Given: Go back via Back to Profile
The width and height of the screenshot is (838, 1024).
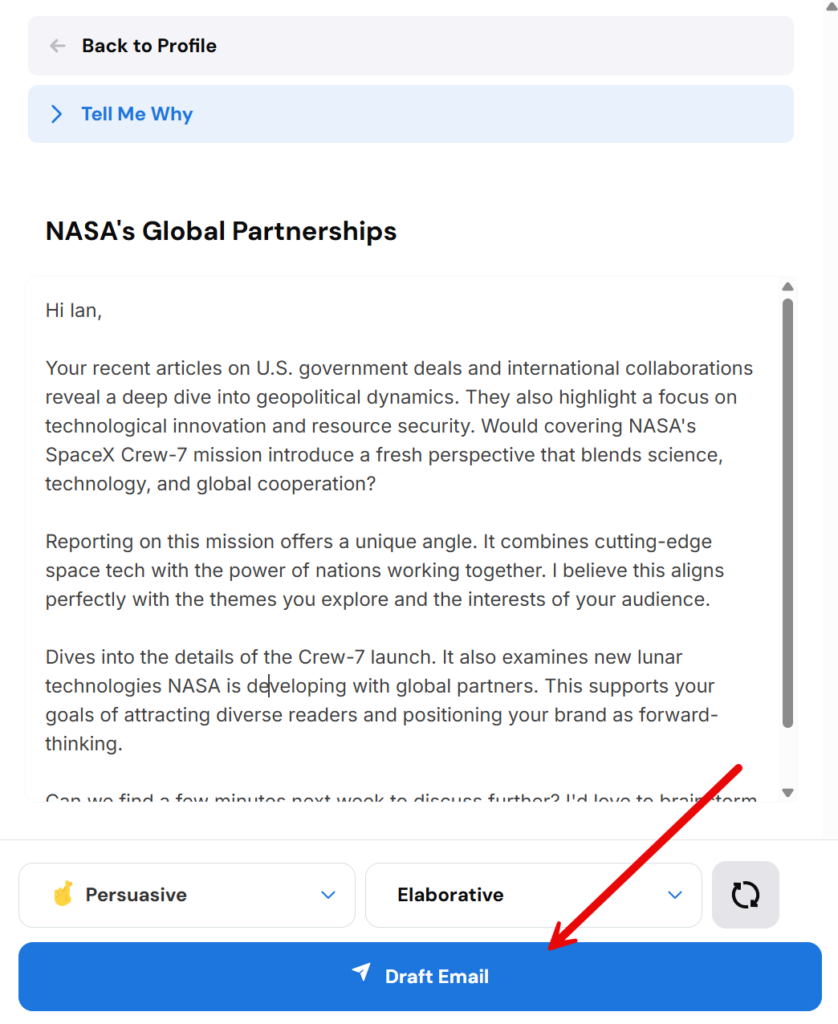Looking at the screenshot, I should click(410, 46).
